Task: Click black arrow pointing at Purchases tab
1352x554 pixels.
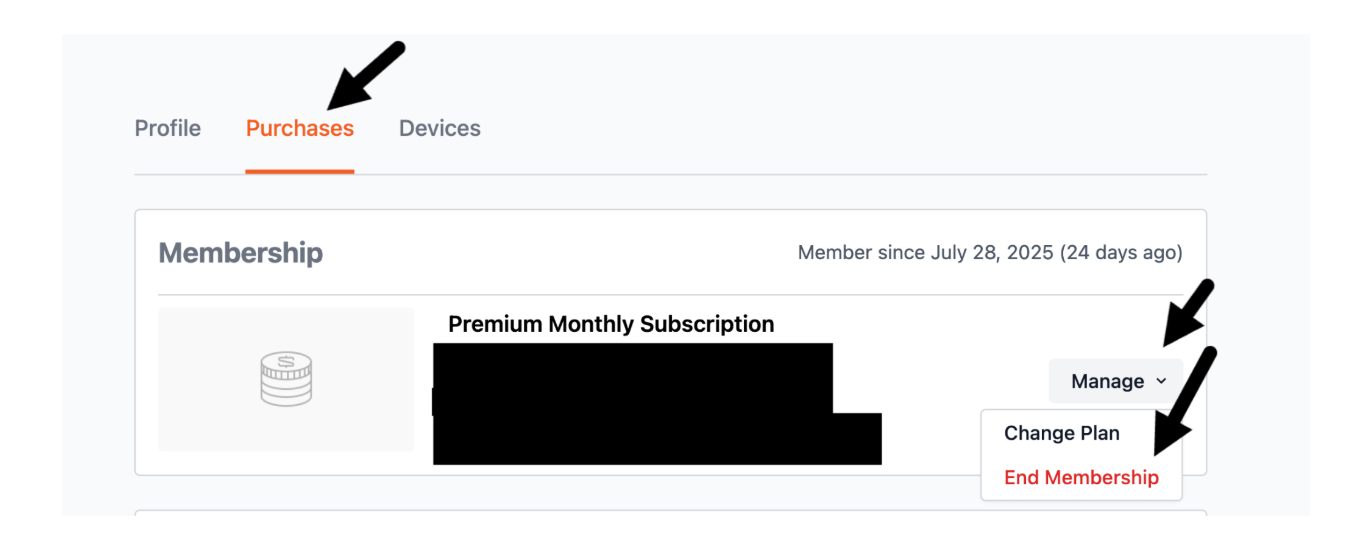Action: pyautogui.click(x=365, y=75)
